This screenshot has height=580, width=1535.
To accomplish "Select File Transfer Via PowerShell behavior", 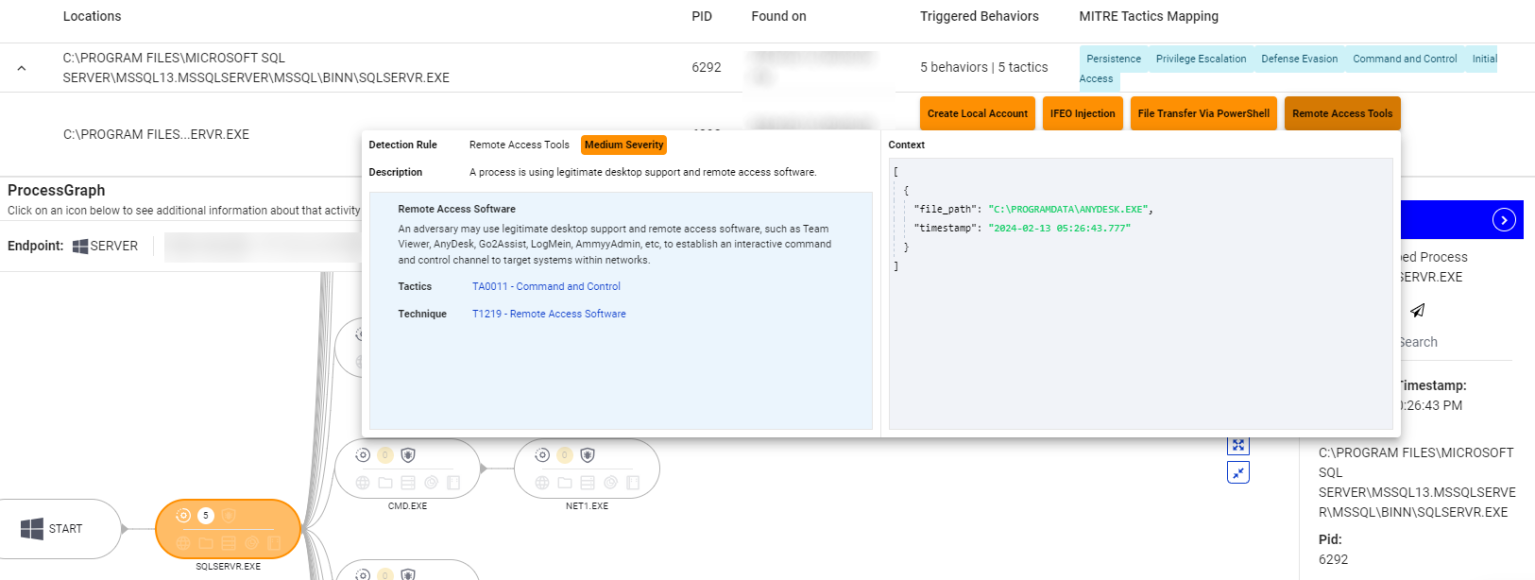I will (1203, 114).
